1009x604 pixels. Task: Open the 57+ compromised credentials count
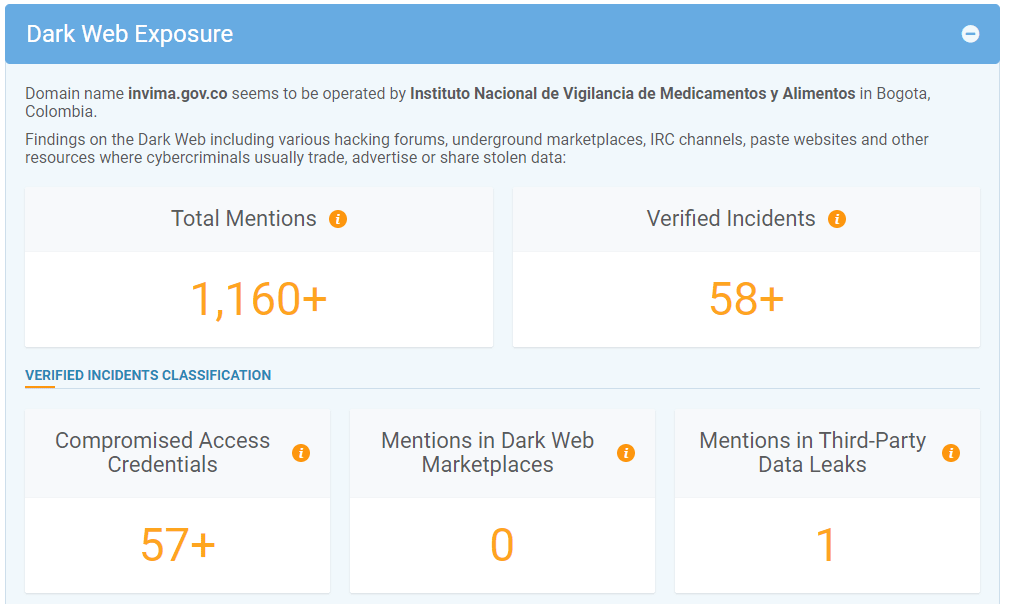click(177, 545)
